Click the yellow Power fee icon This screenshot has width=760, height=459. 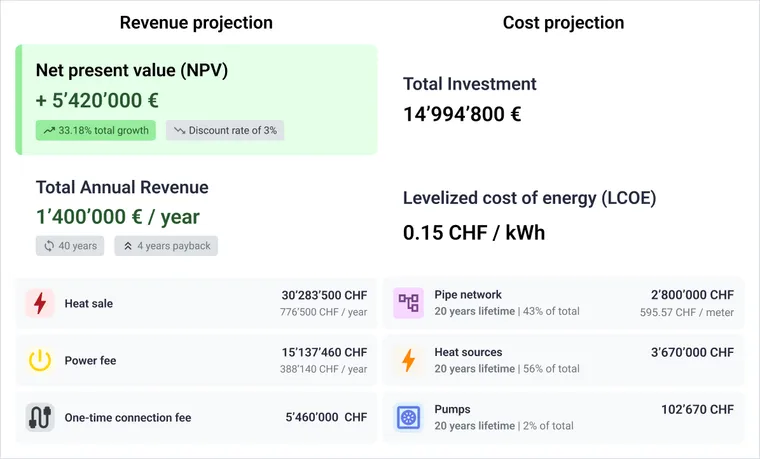(40, 361)
